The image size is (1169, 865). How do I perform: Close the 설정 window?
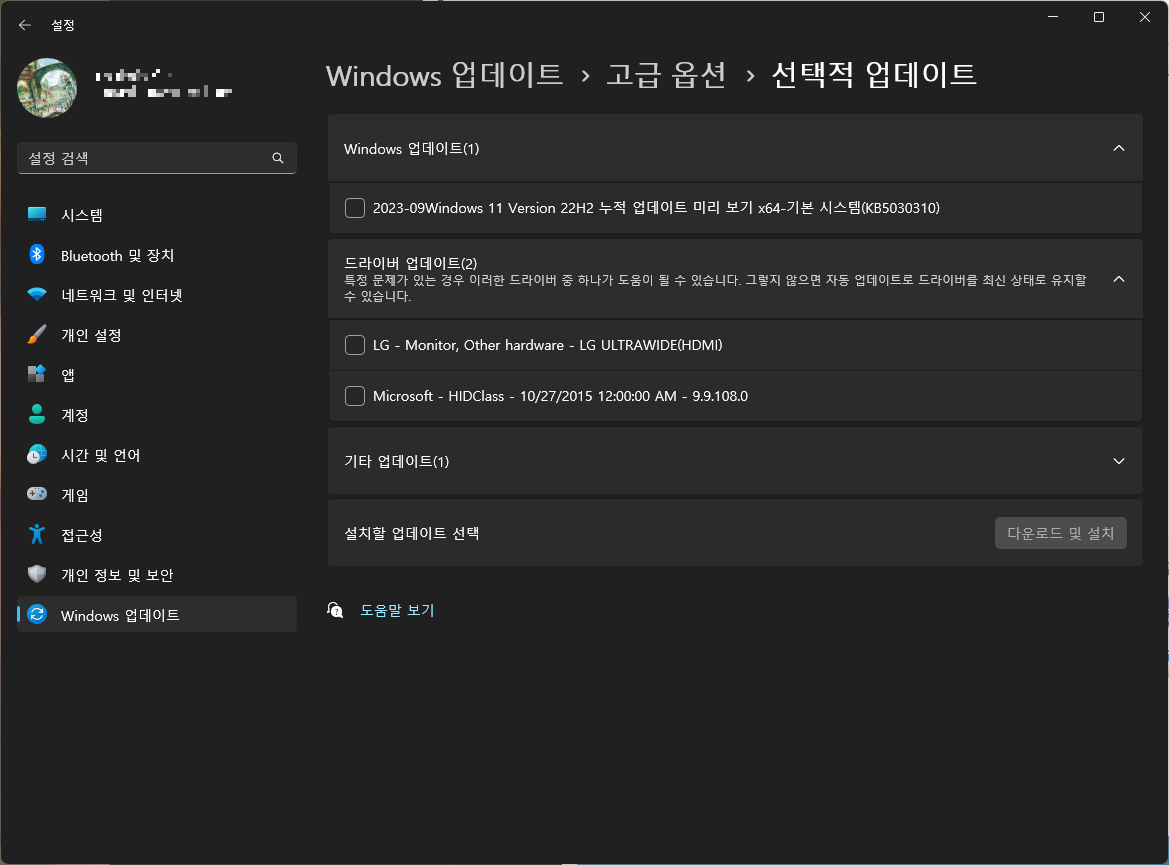pos(1145,16)
